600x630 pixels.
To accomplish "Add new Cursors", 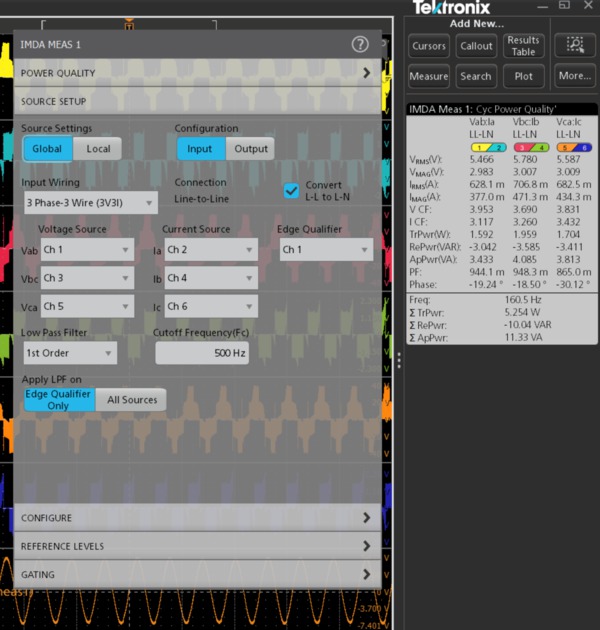I will coord(429,46).
